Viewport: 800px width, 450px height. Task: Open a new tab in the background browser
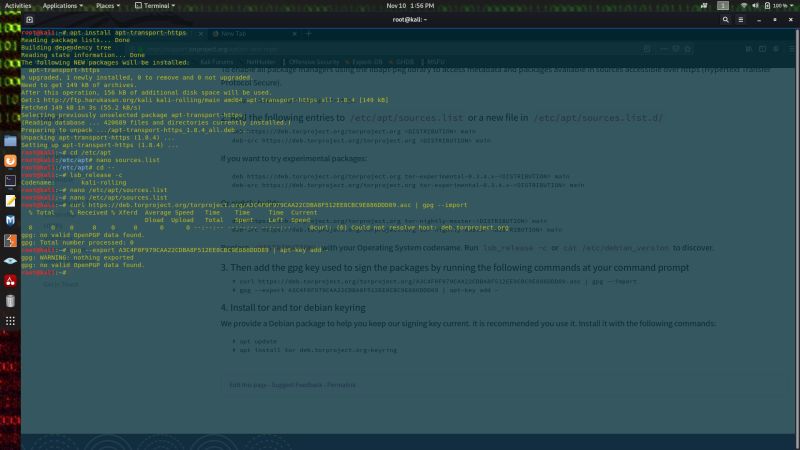point(308,34)
